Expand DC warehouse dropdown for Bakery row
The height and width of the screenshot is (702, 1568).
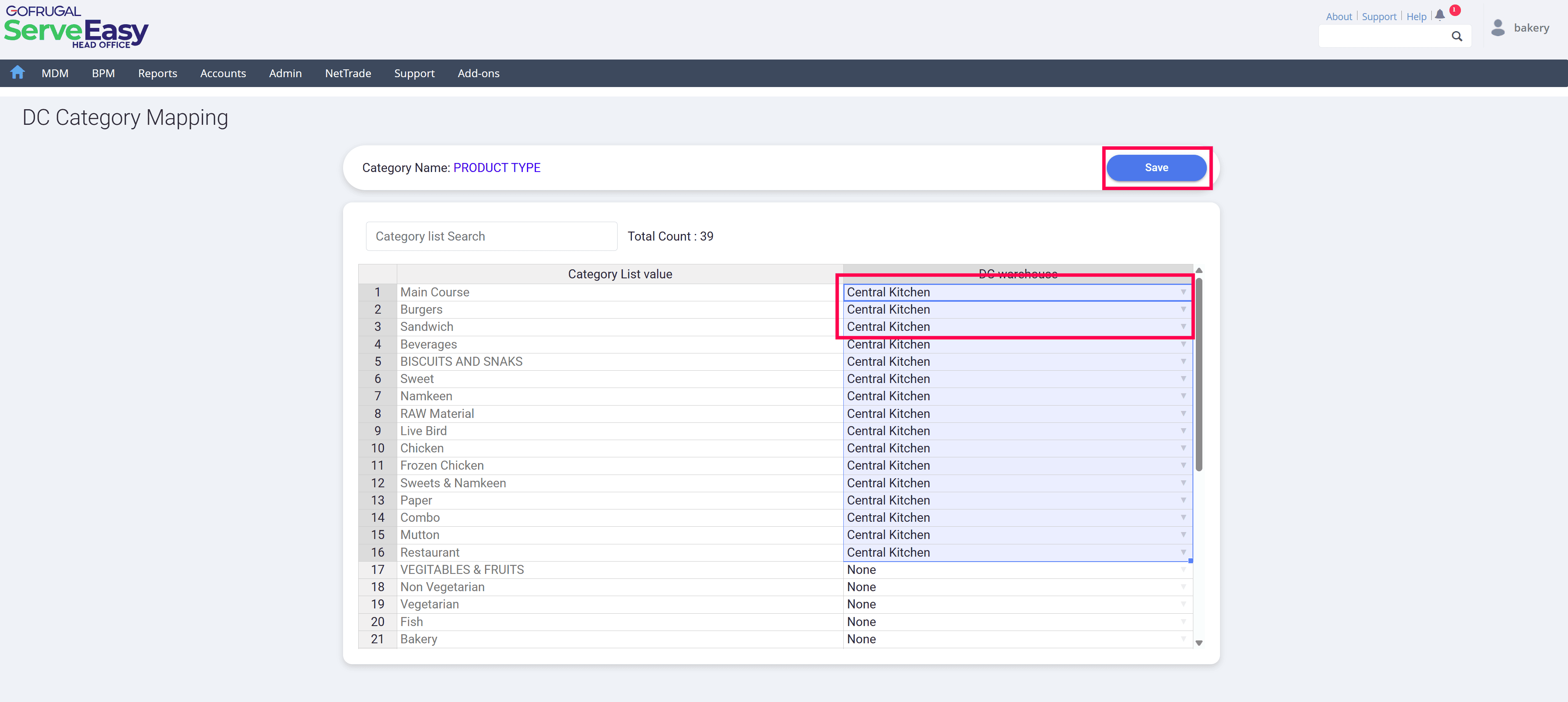click(1183, 639)
